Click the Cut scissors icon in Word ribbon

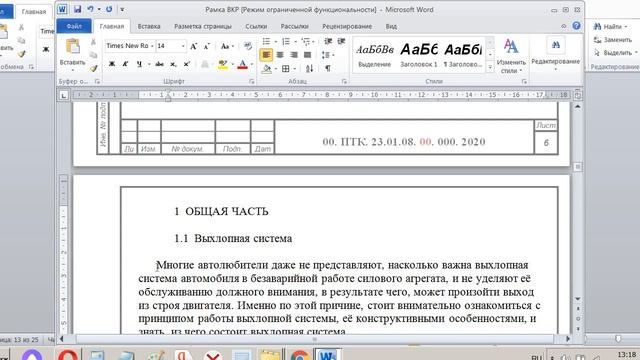click(93, 42)
